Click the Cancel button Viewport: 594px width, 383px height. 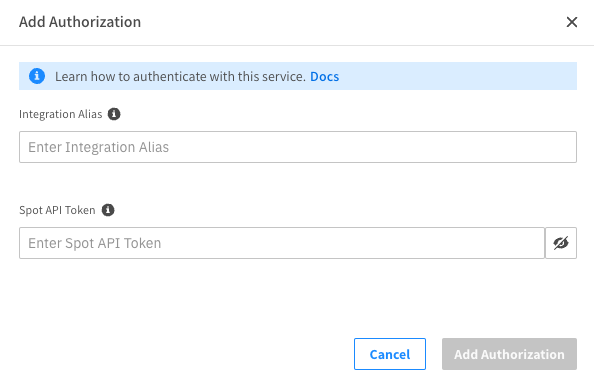click(390, 354)
